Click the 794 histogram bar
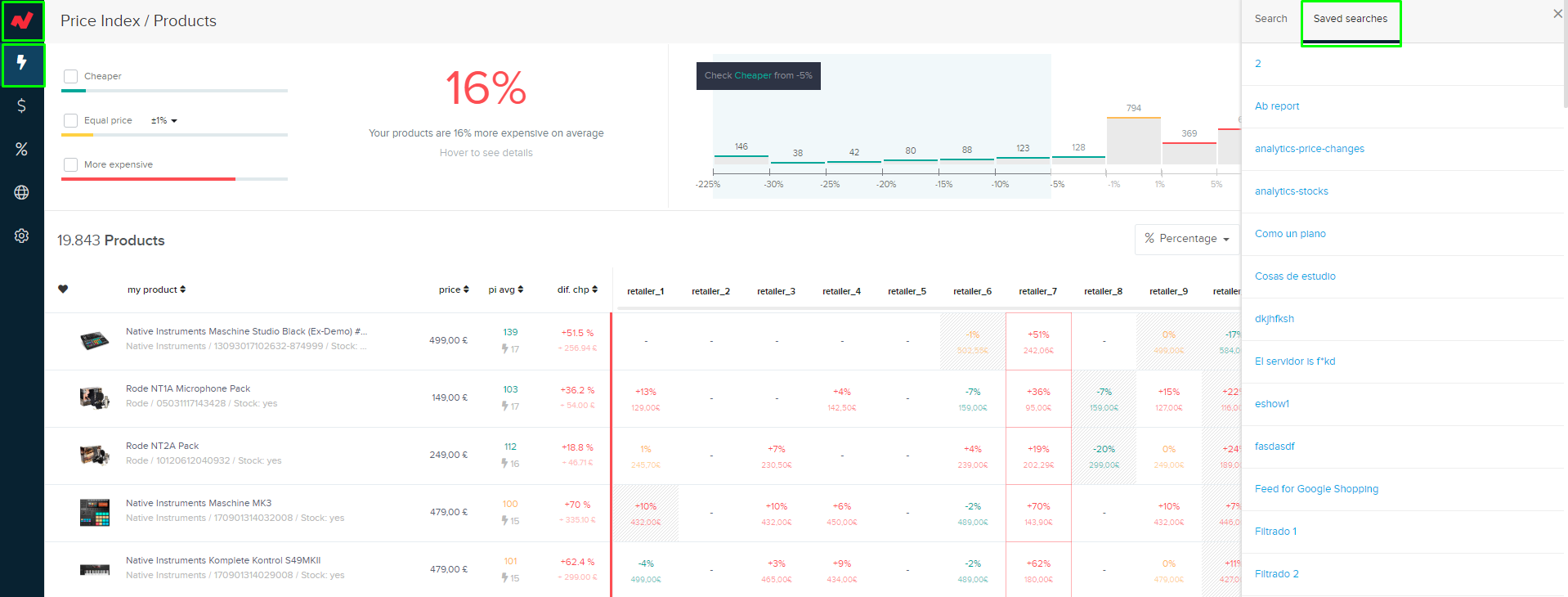Screen dimensions: 1568x597 1134,141
